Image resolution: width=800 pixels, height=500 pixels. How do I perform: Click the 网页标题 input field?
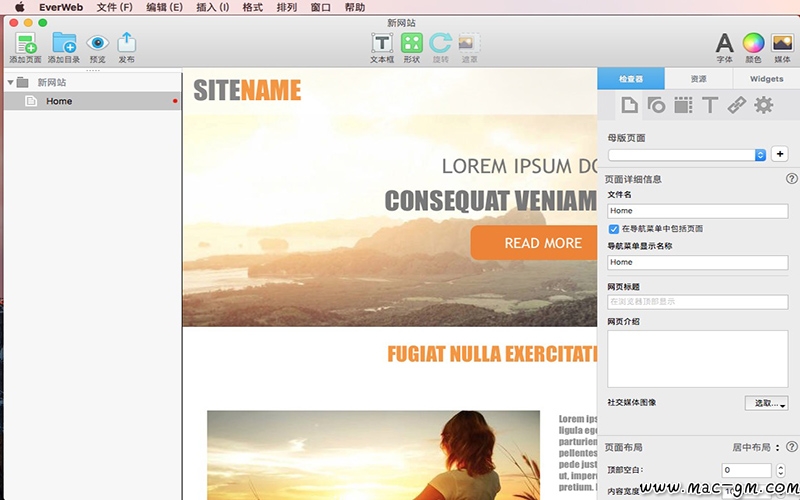pyautogui.click(x=697, y=302)
